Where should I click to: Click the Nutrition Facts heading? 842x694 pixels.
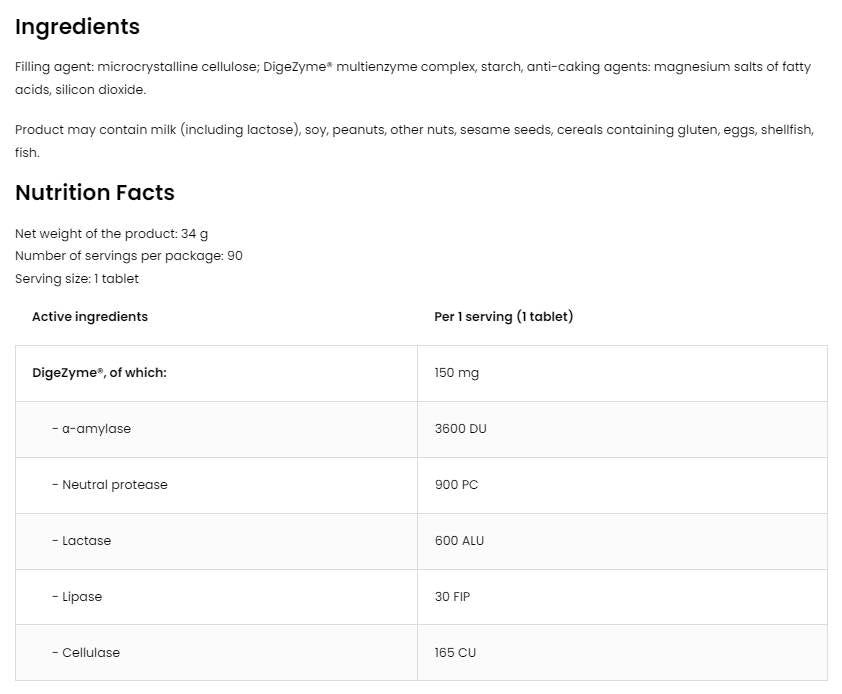tap(95, 193)
